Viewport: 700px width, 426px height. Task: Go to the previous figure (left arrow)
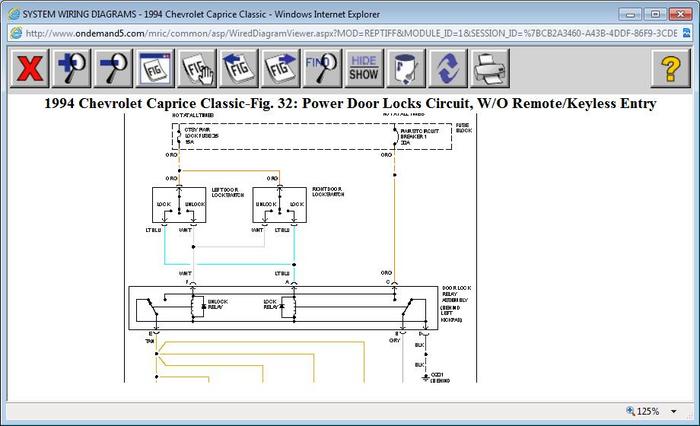pyautogui.click(x=239, y=68)
